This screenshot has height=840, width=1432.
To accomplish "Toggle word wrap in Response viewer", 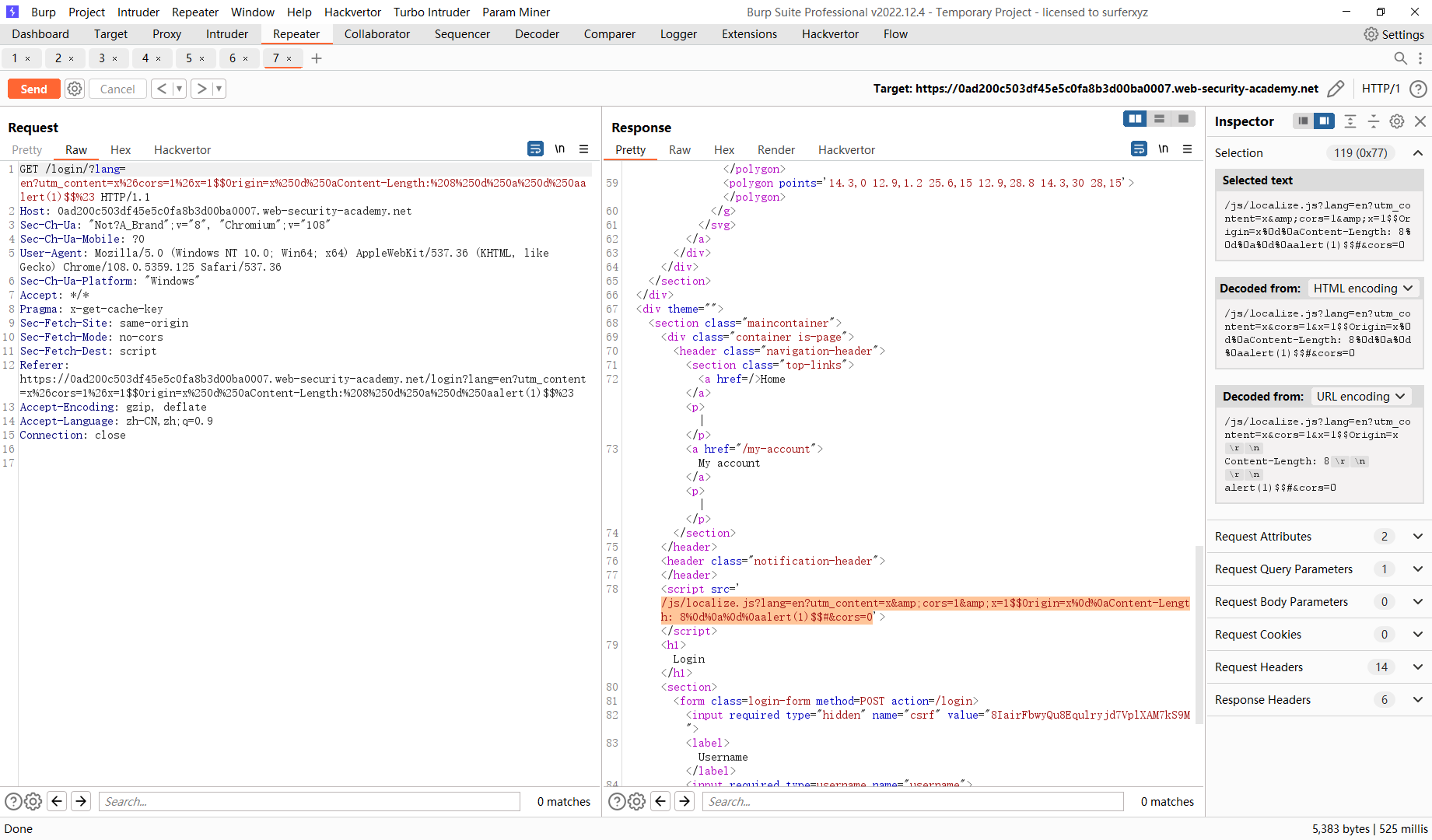I will click(x=1139, y=149).
